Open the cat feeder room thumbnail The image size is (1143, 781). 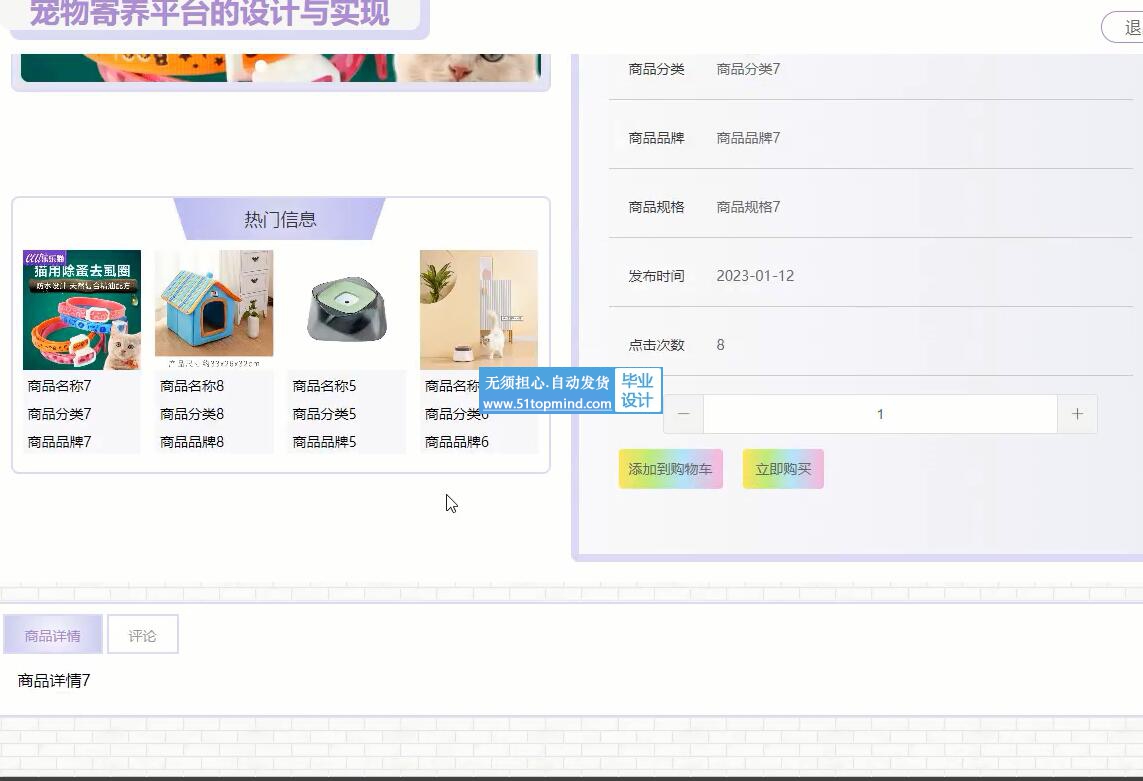coord(479,310)
